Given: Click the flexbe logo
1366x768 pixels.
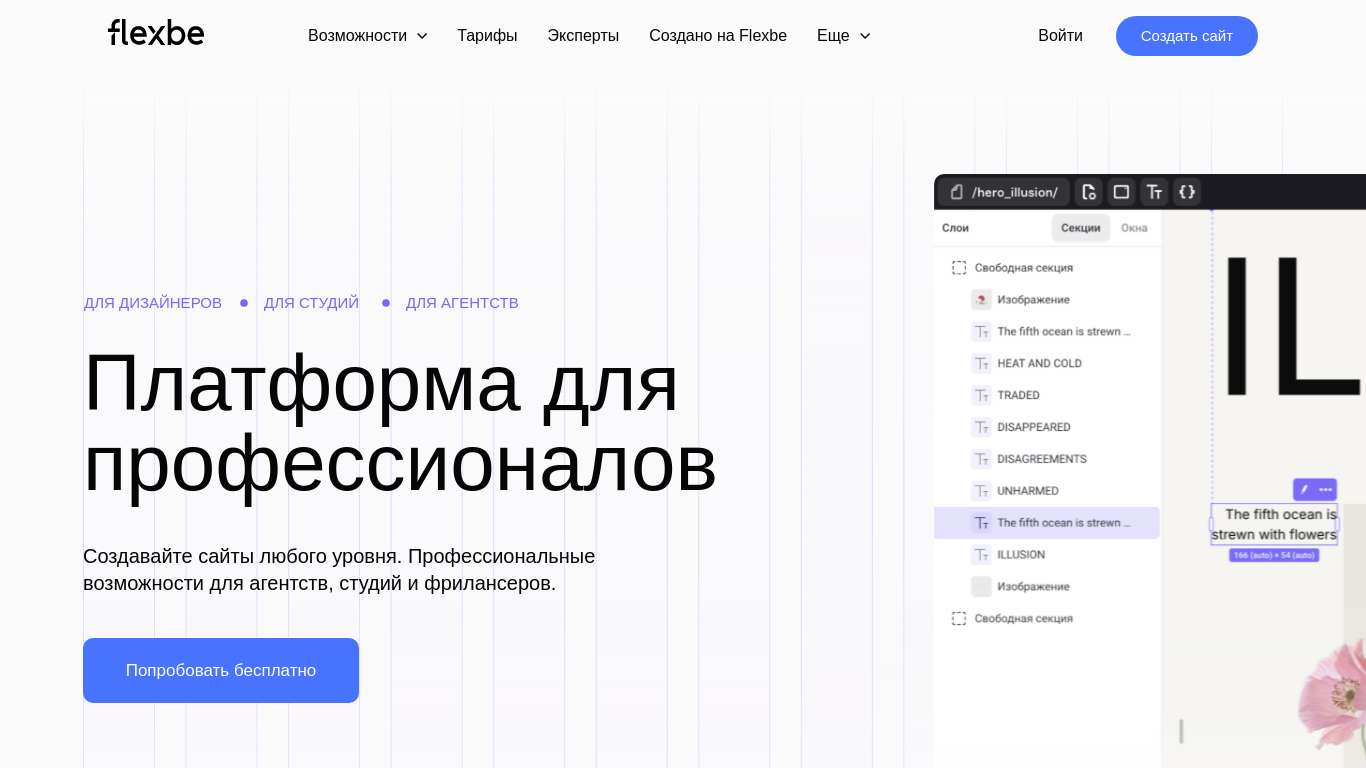Looking at the screenshot, I should tap(156, 34).
